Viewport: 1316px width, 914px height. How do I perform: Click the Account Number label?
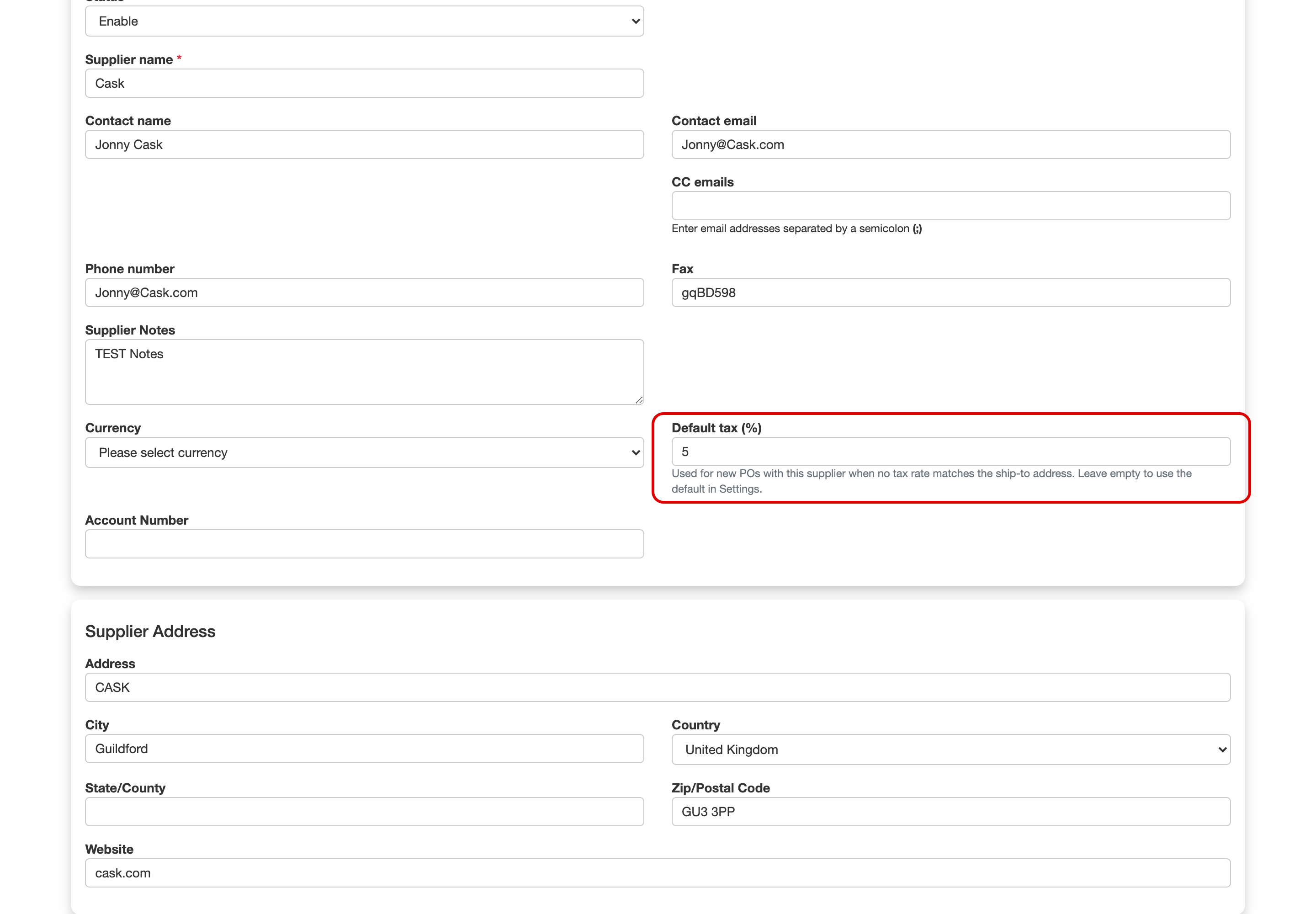pyautogui.click(x=136, y=520)
